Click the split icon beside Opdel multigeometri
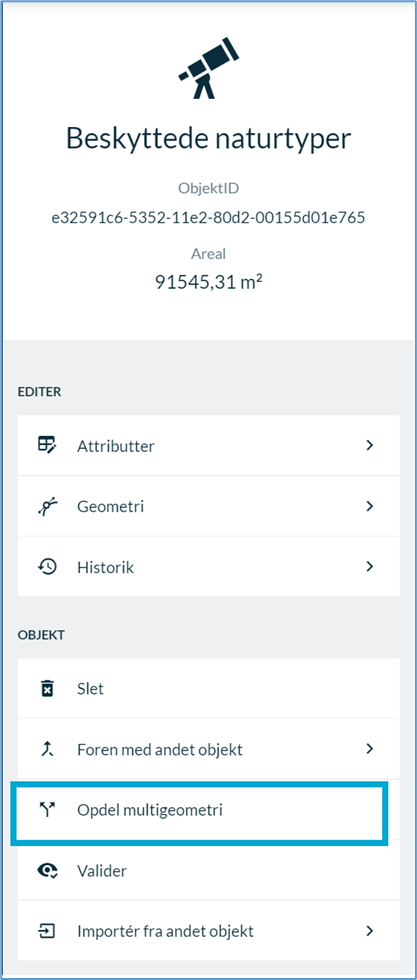 (x=48, y=811)
